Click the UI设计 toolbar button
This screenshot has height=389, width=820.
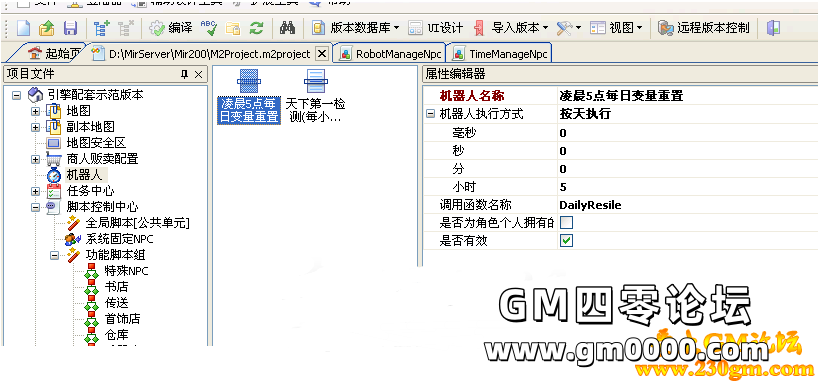(436, 28)
